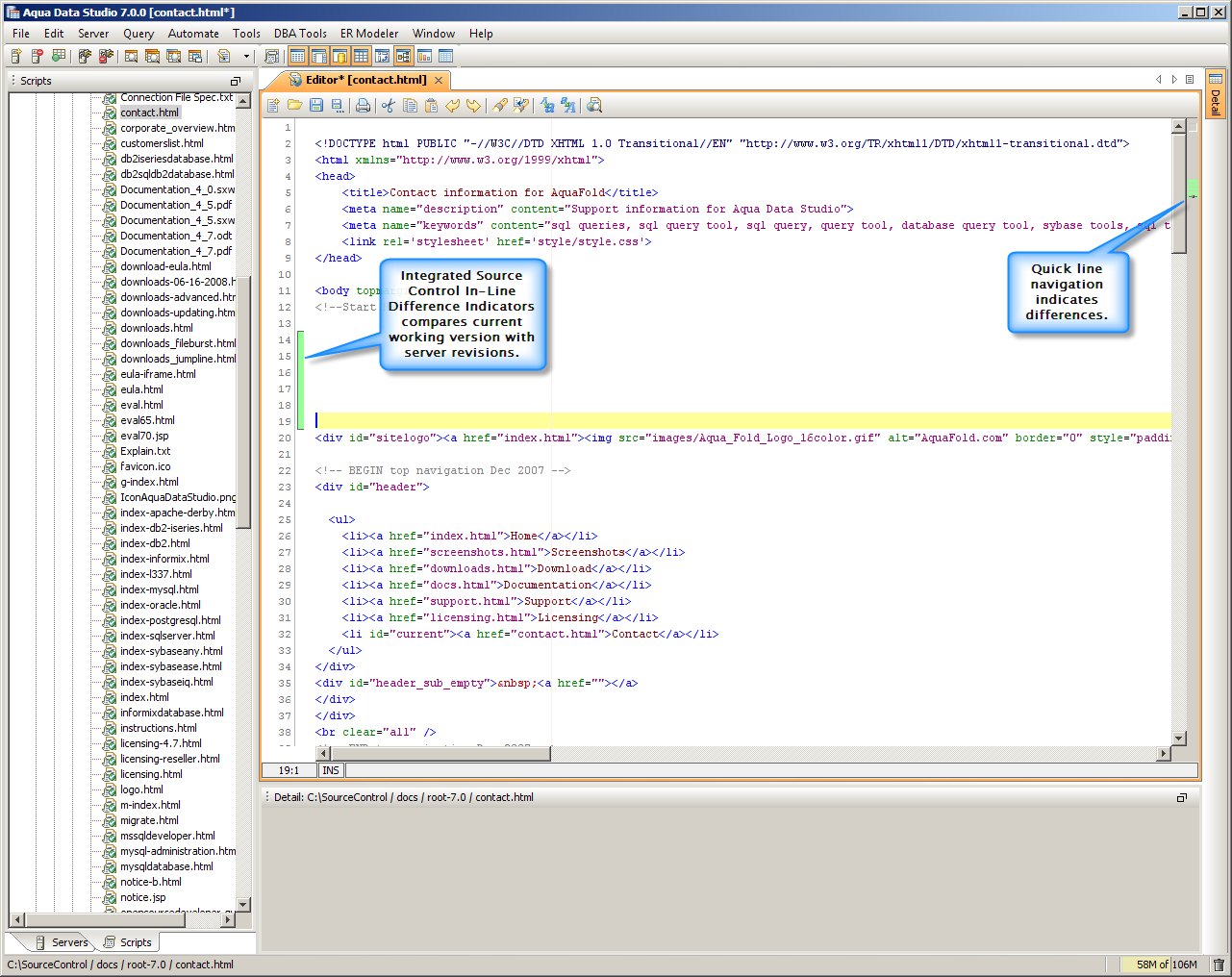Open the DBA Tools menu
Viewport: 1232px width, 977px height.
tap(300, 33)
